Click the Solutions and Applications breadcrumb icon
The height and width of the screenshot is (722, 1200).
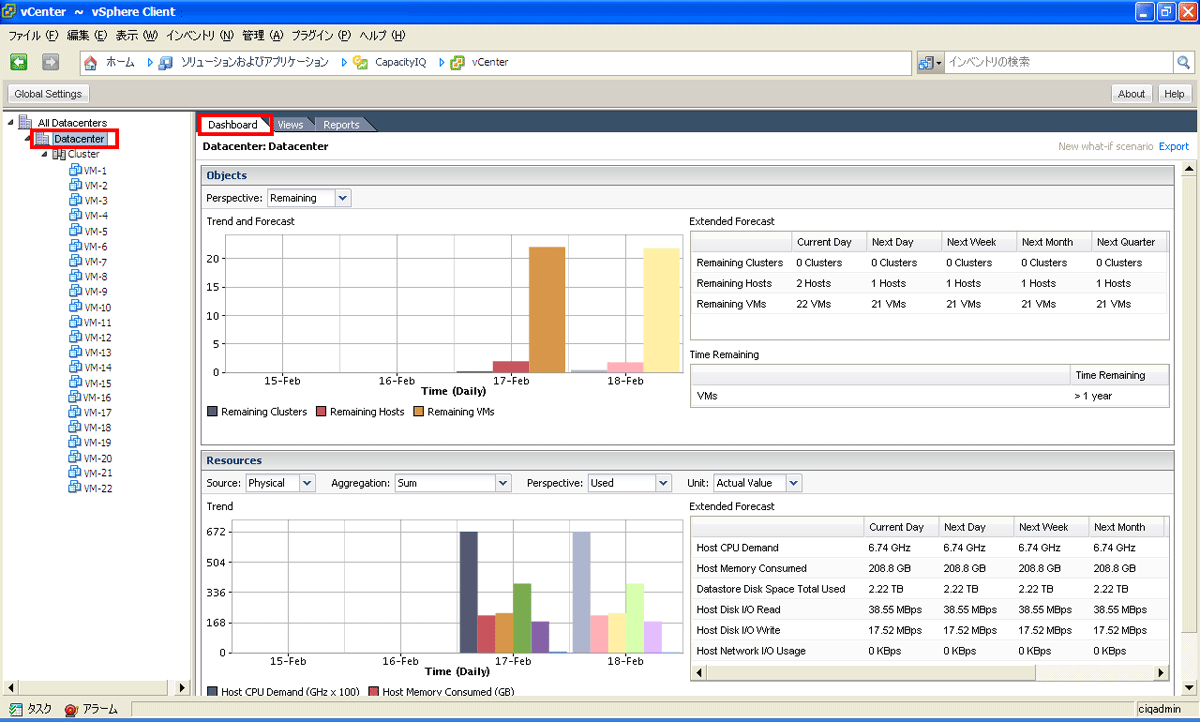click(x=166, y=62)
